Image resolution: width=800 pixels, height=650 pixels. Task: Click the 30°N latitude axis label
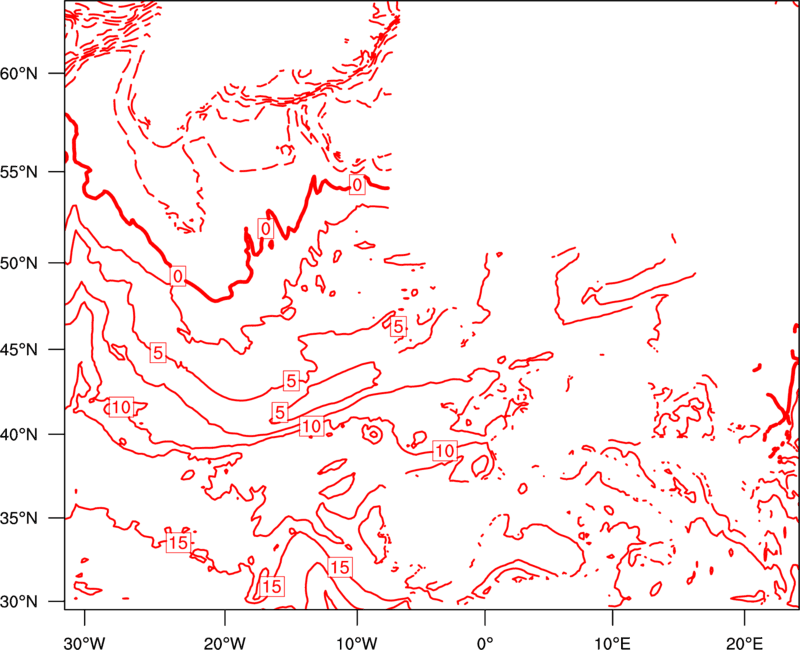coord(19,602)
